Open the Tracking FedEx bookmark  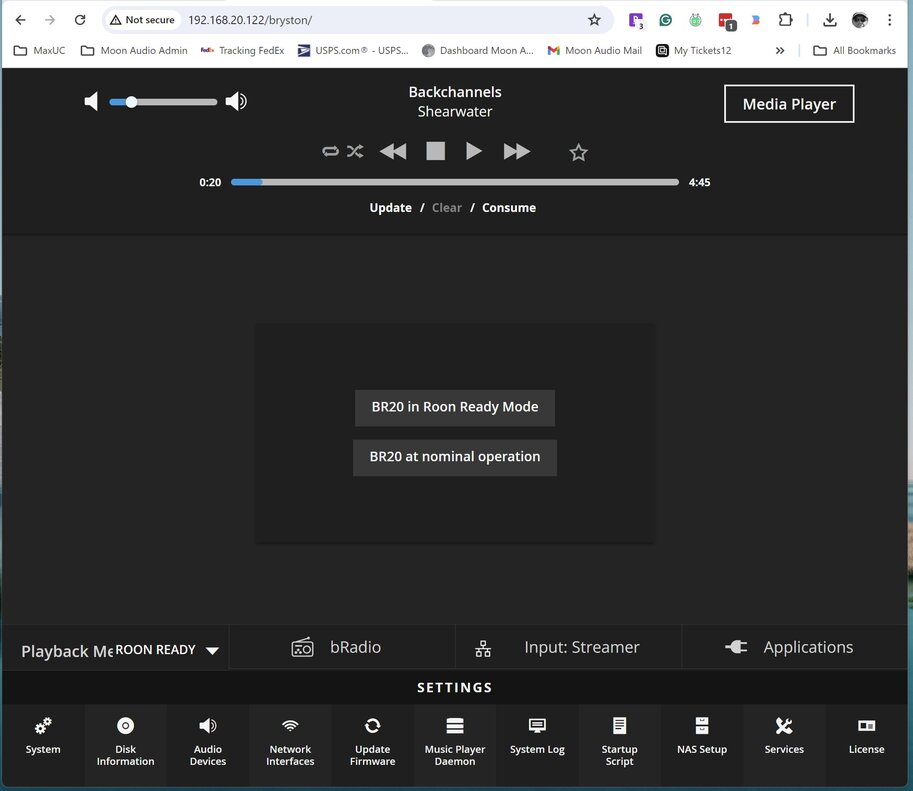click(242, 51)
